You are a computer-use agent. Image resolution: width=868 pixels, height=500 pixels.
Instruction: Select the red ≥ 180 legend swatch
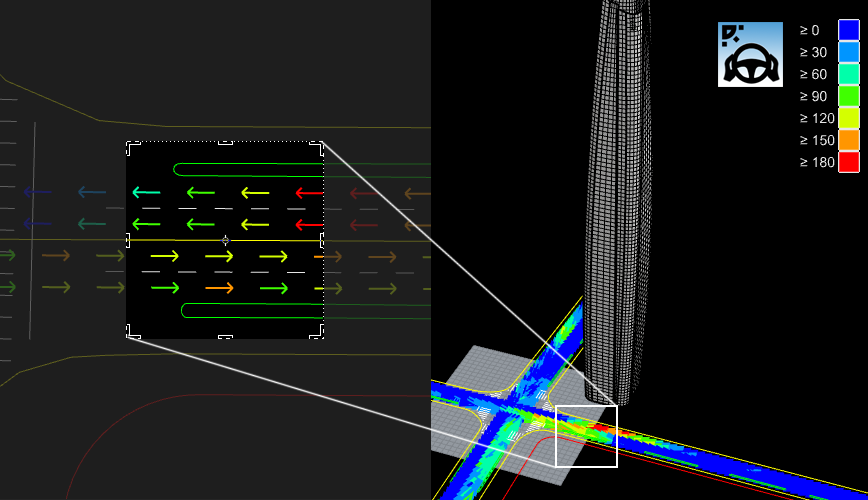849,162
